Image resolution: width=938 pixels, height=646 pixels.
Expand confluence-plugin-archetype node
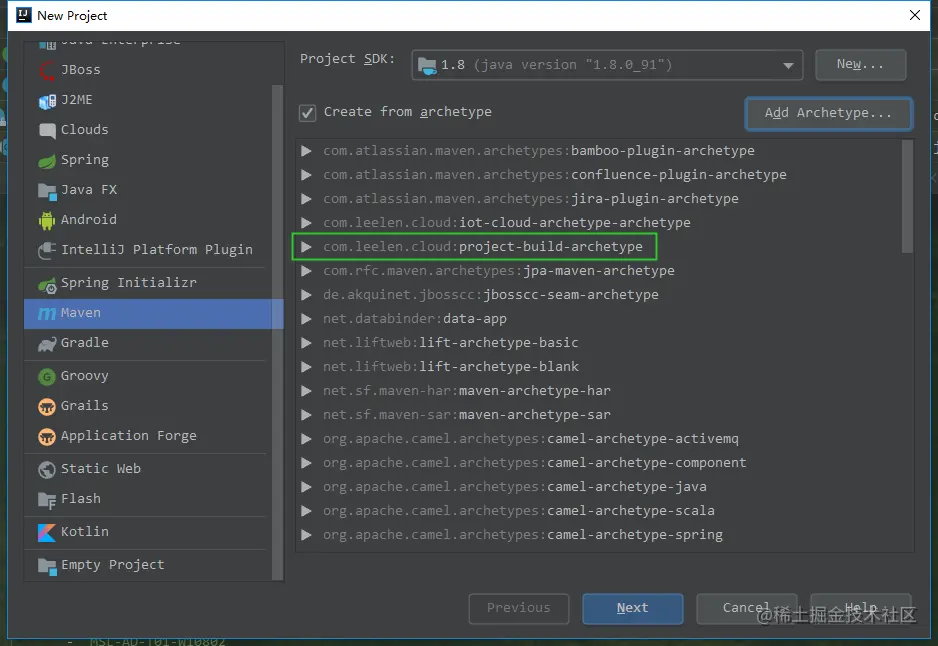306,175
